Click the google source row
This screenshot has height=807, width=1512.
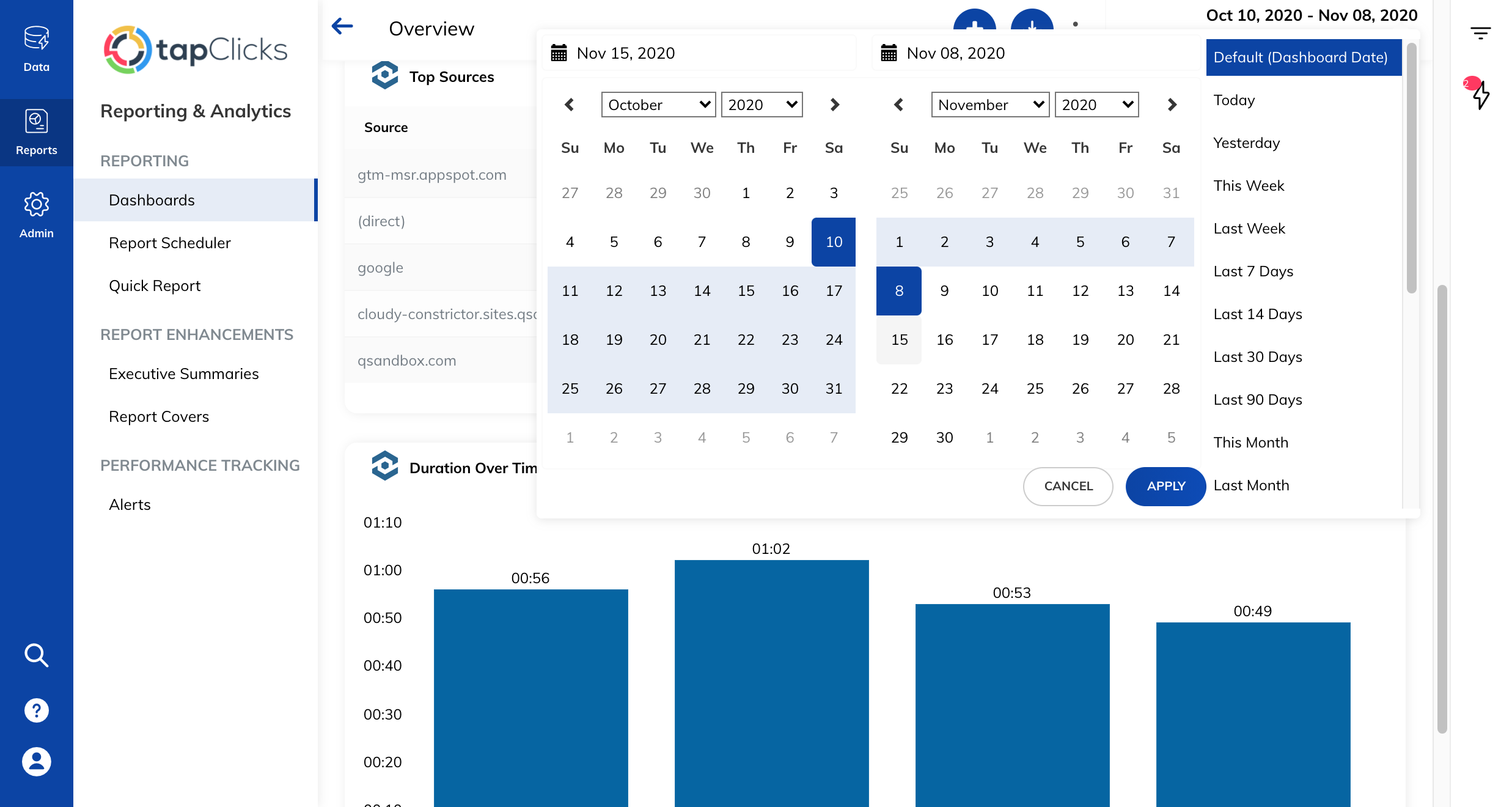(441, 268)
